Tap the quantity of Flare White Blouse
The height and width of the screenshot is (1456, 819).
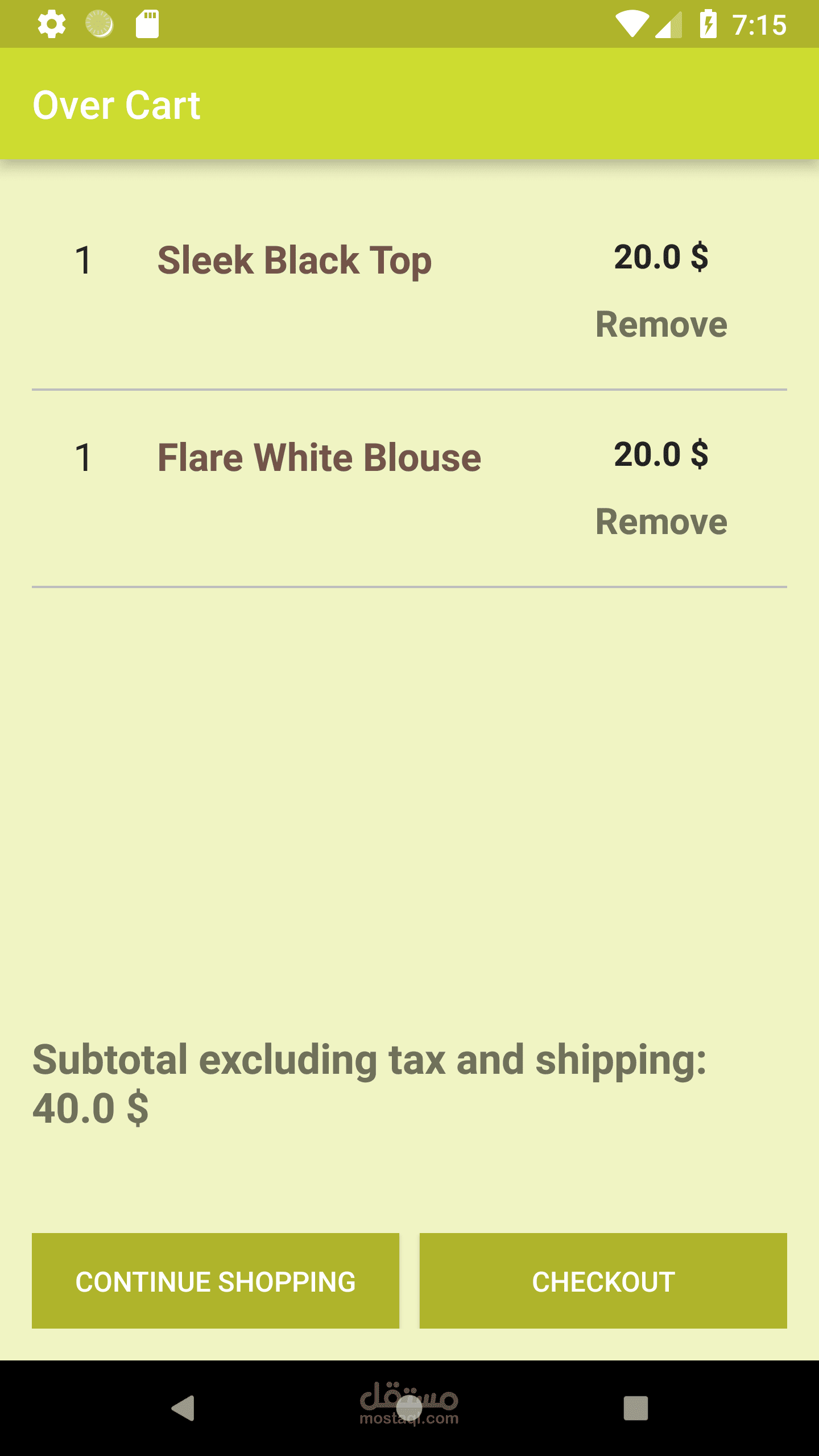click(83, 458)
